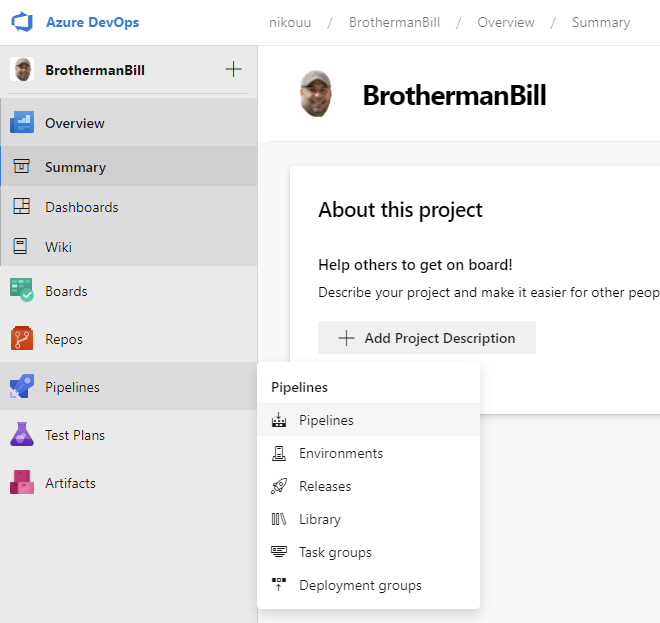Click the Environments icon in flyout
Viewport: 660px width, 623px height.
[x=279, y=453]
